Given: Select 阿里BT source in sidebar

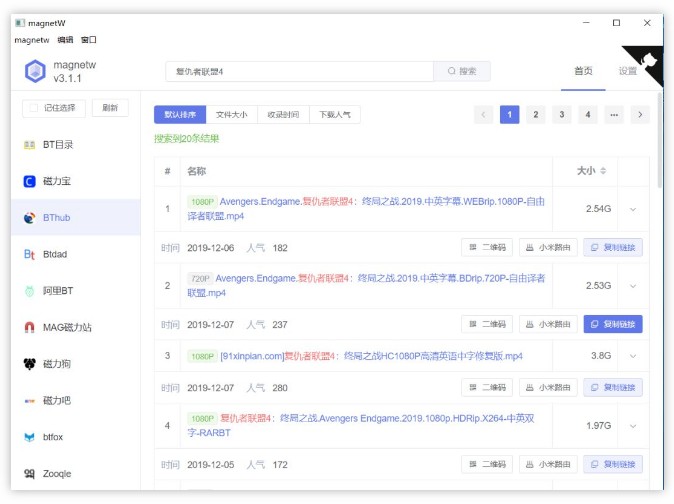Looking at the screenshot, I should pyautogui.click(x=76, y=291).
